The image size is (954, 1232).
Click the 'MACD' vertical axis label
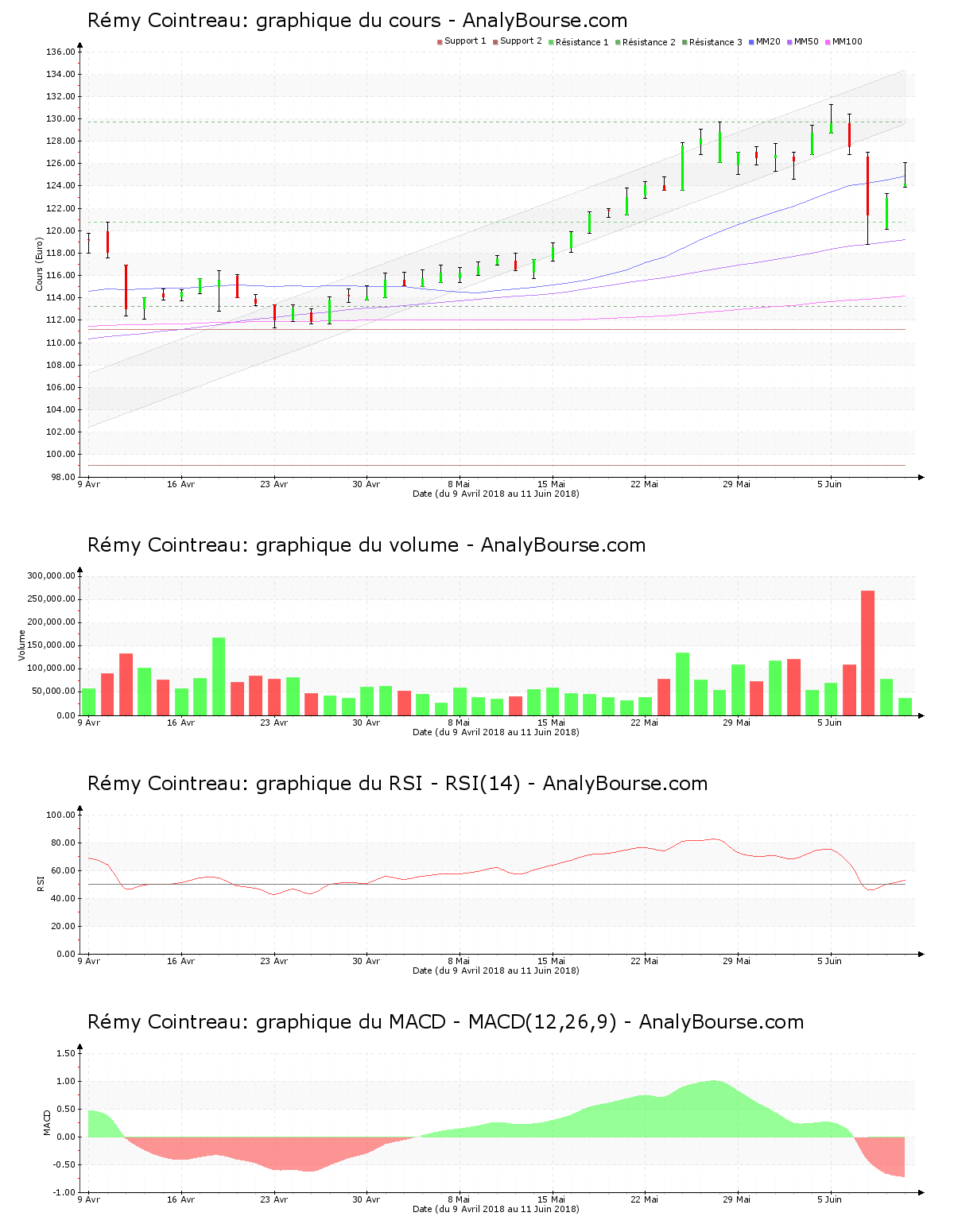click(x=47, y=1122)
